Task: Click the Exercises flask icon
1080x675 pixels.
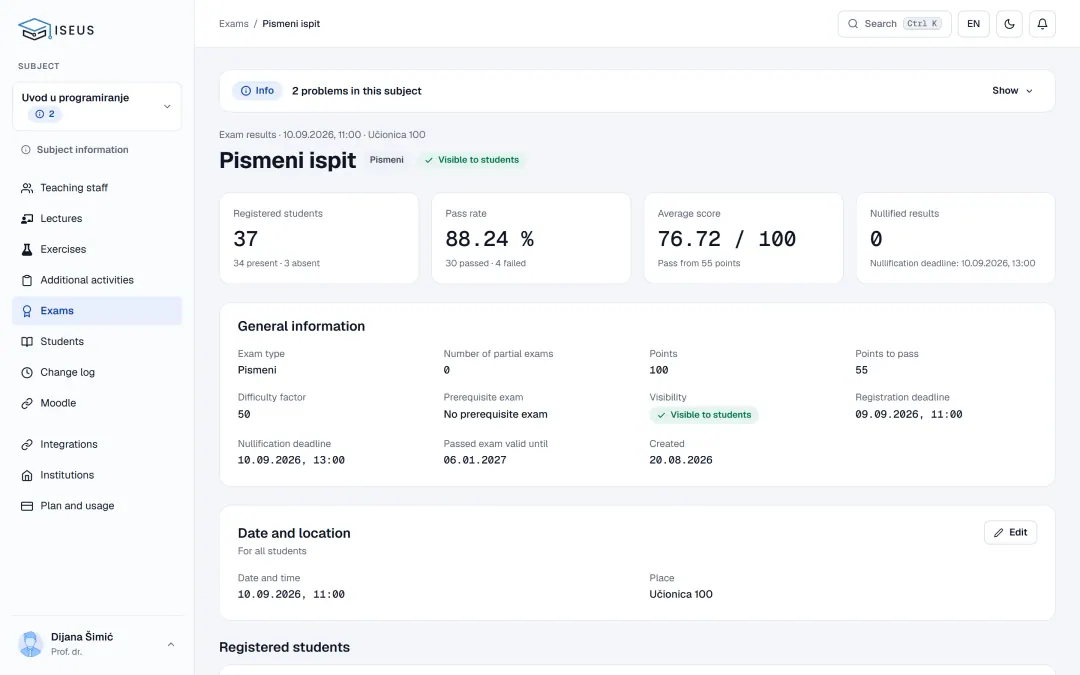Action: [x=27, y=249]
